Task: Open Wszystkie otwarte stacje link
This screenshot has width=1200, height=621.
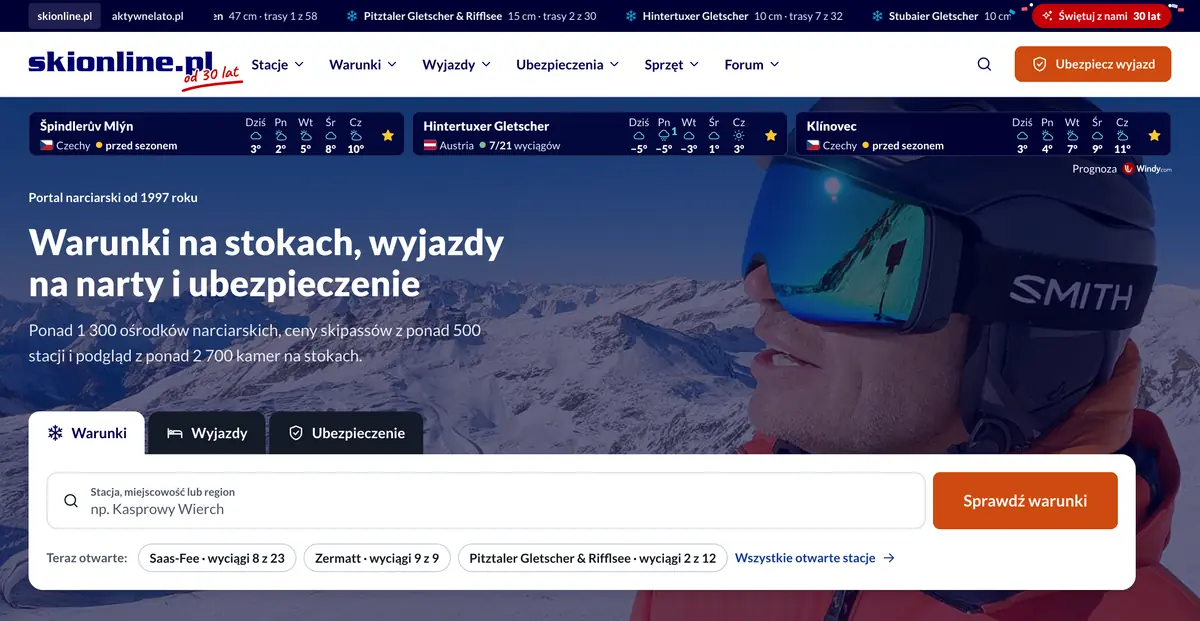Action: point(815,558)
